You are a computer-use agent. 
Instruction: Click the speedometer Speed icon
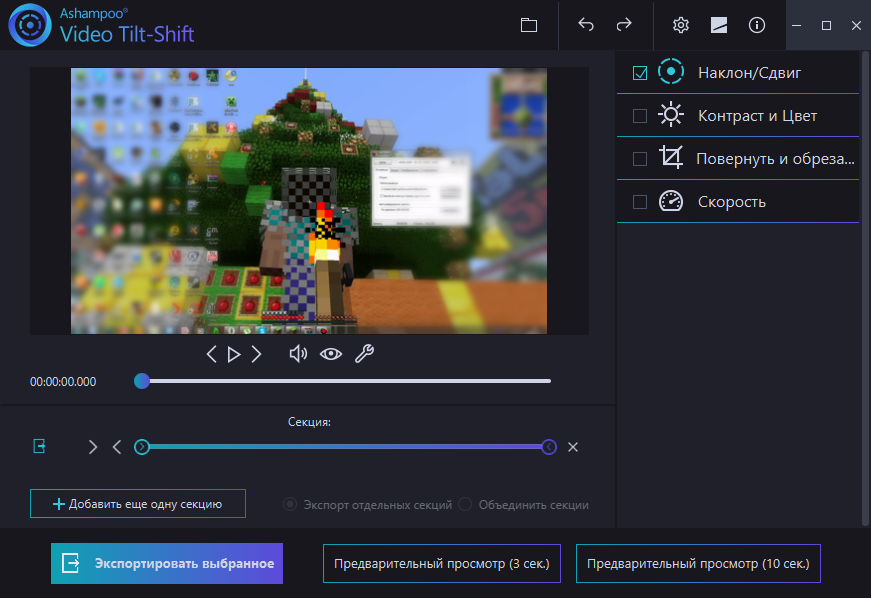coord(670,201)
